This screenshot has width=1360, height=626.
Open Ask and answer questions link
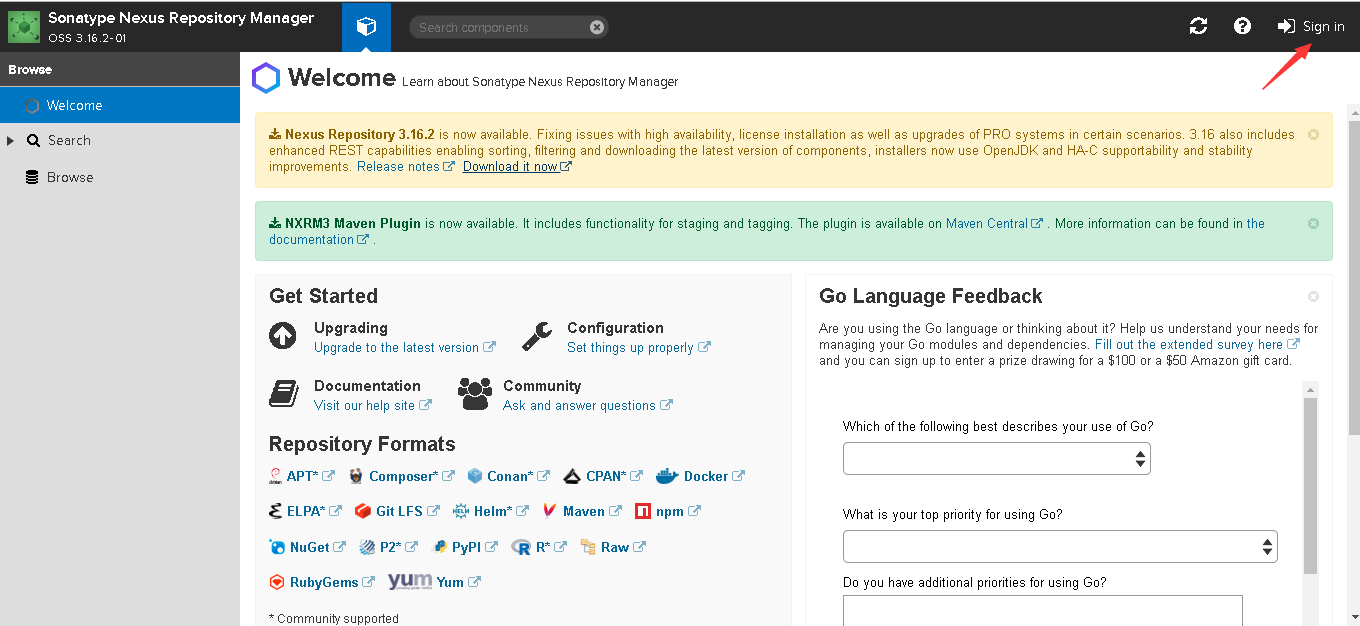(x=587, y=406)
